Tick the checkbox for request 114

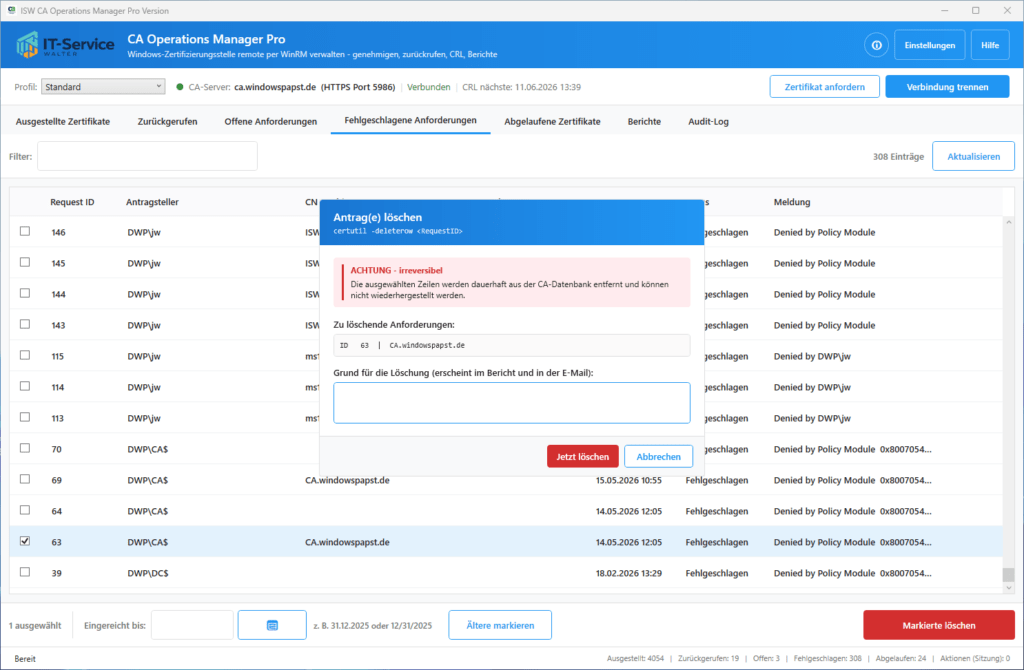[x=25, y=386]
